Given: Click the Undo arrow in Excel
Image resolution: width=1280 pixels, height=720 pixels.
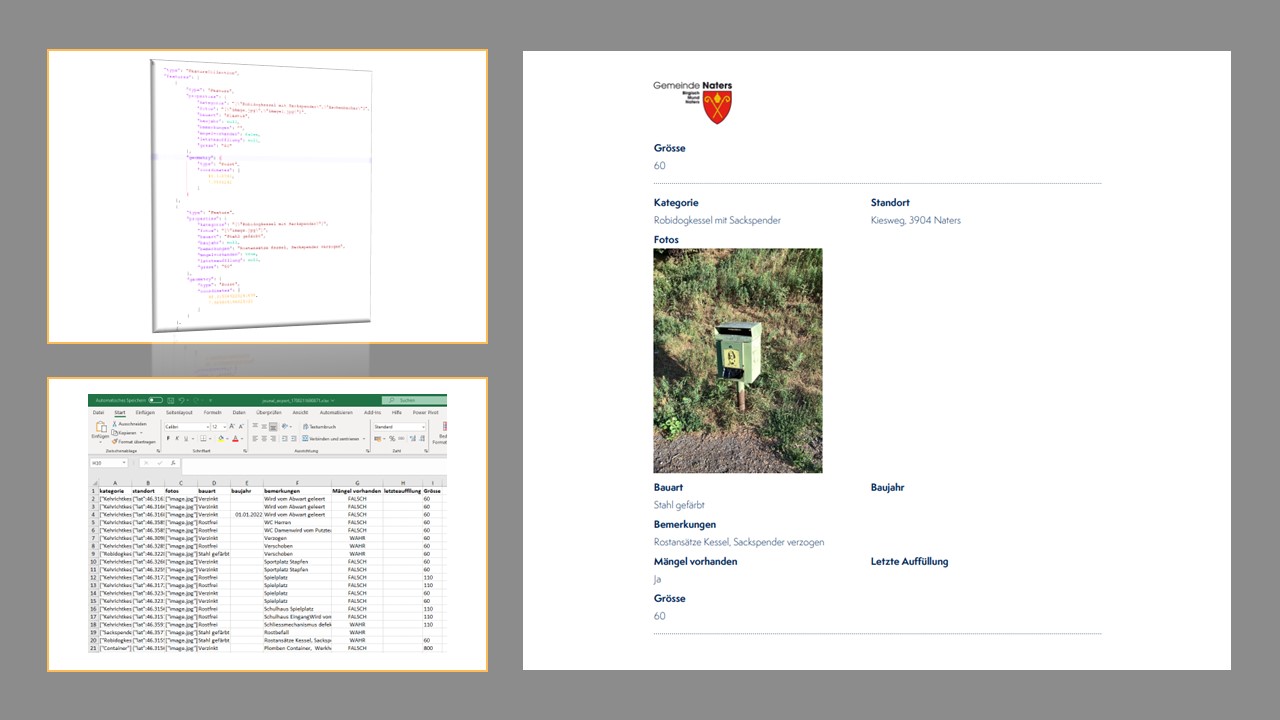Looking at the screenshot, I should [182, 400].
